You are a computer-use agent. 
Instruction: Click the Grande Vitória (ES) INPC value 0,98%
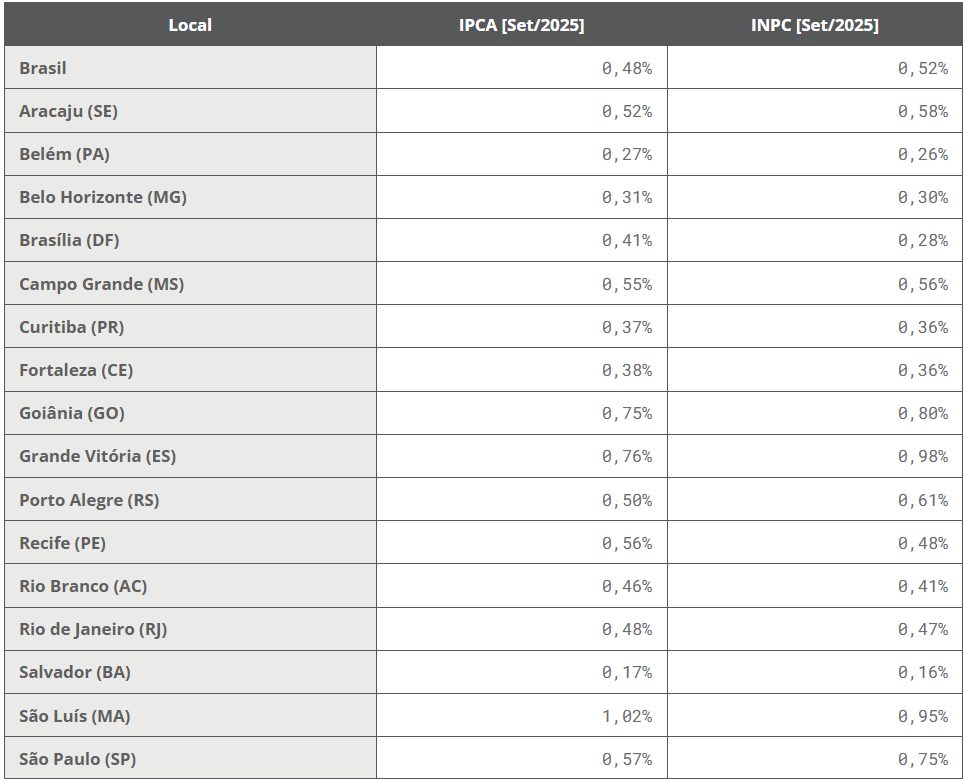point(922,456)
